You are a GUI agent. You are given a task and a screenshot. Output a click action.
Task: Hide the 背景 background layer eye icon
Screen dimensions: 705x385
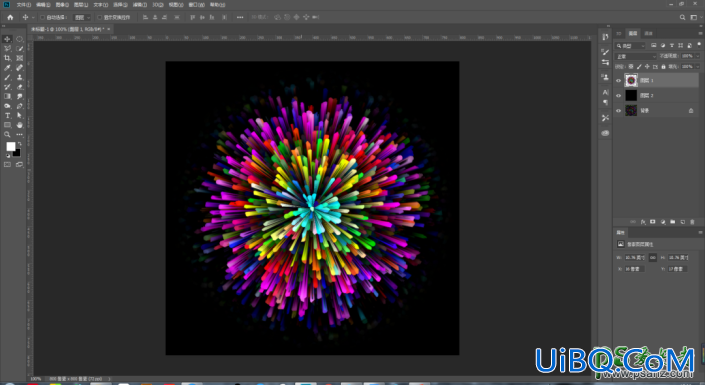618,111
